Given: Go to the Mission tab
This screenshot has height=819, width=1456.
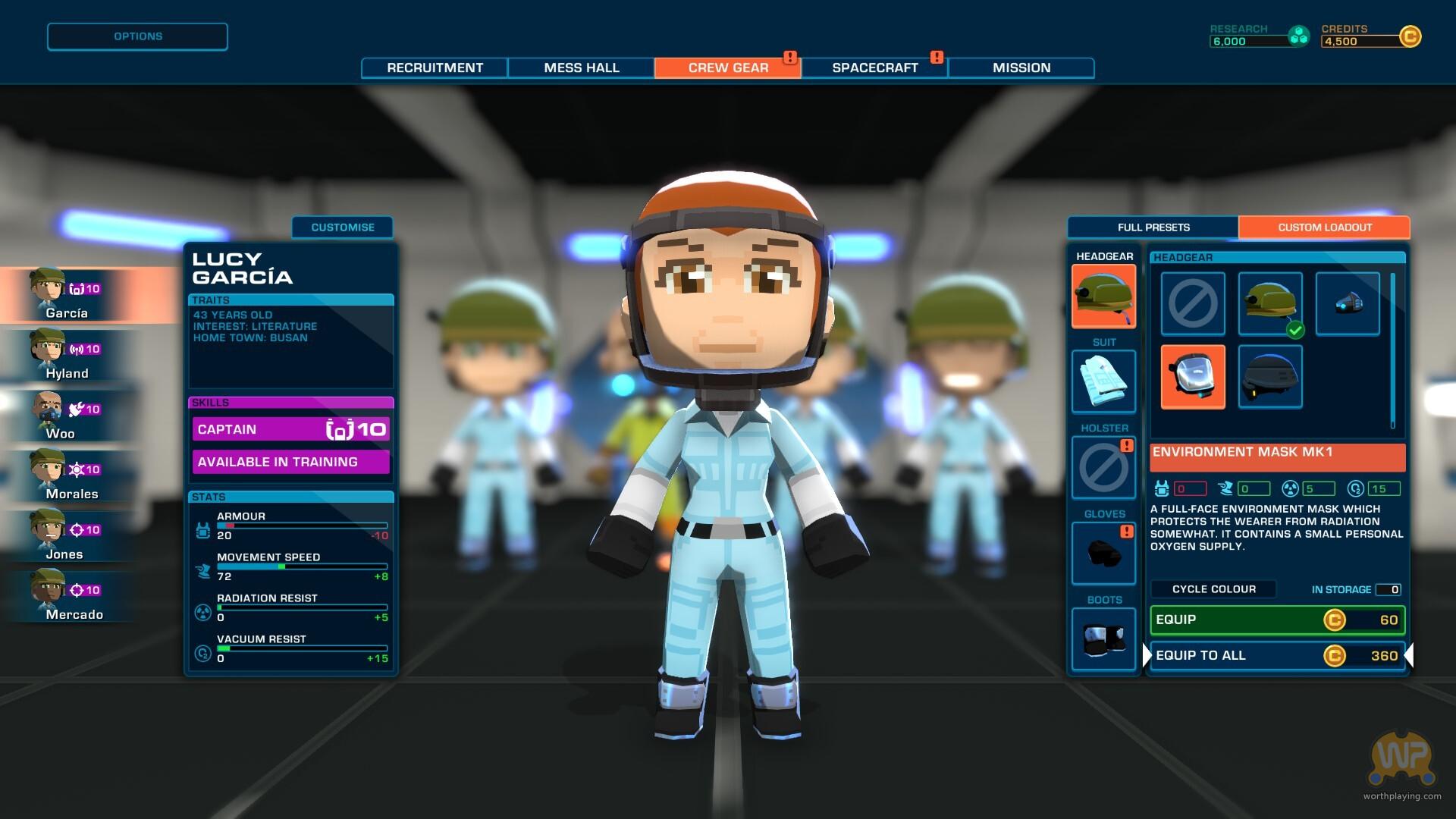Looking at the screenshot, I should pos(1021,67).
